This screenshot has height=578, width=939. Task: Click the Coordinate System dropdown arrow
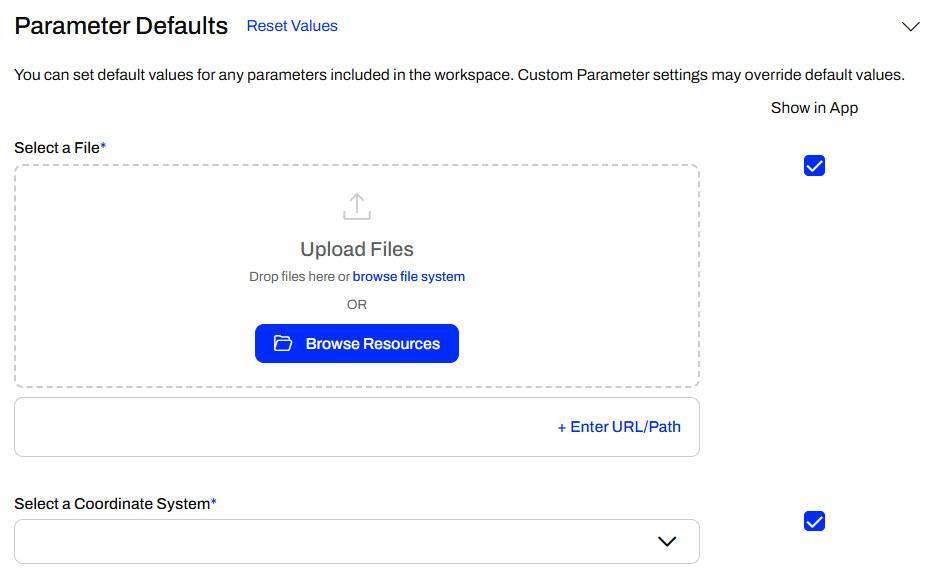coord(667,541)
